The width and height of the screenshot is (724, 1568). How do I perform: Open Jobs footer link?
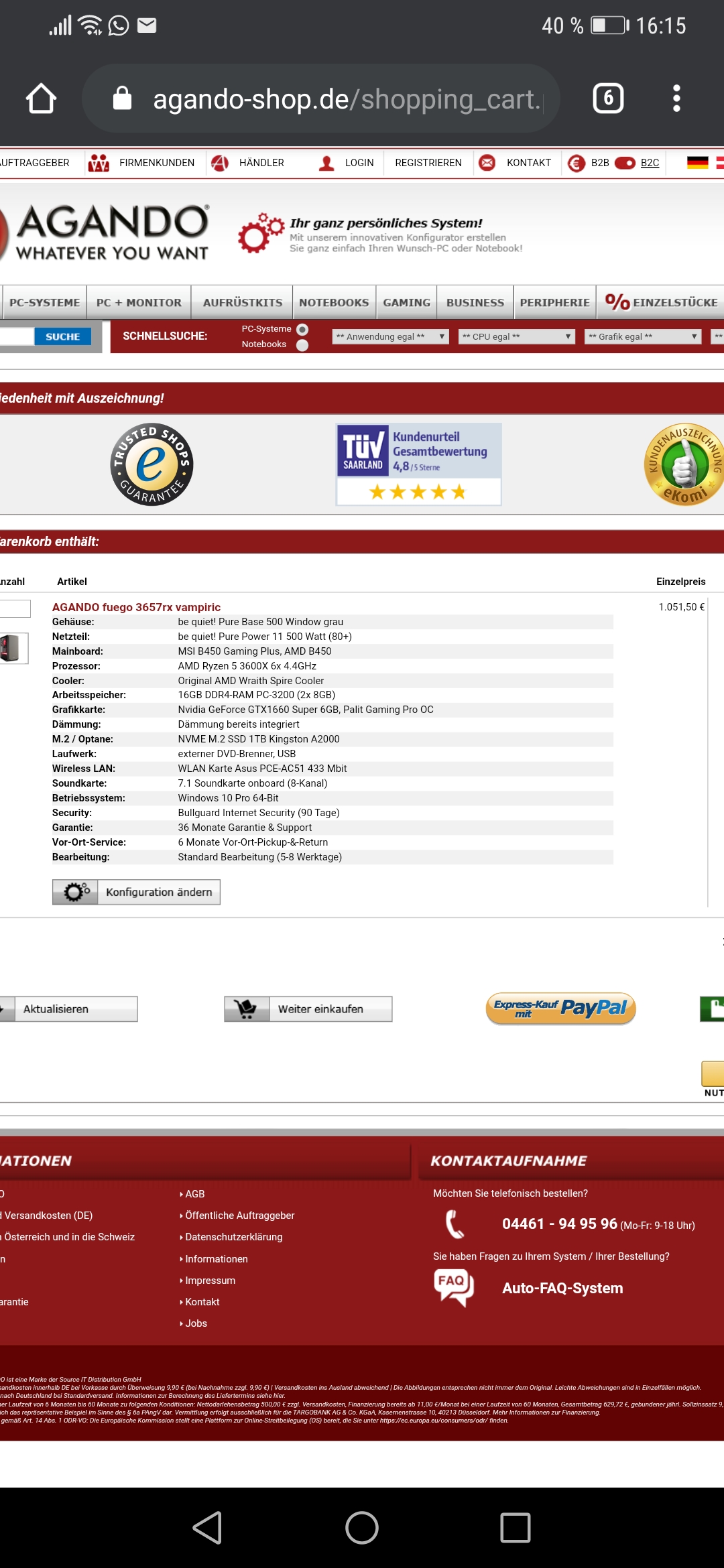click(196, 1323)
